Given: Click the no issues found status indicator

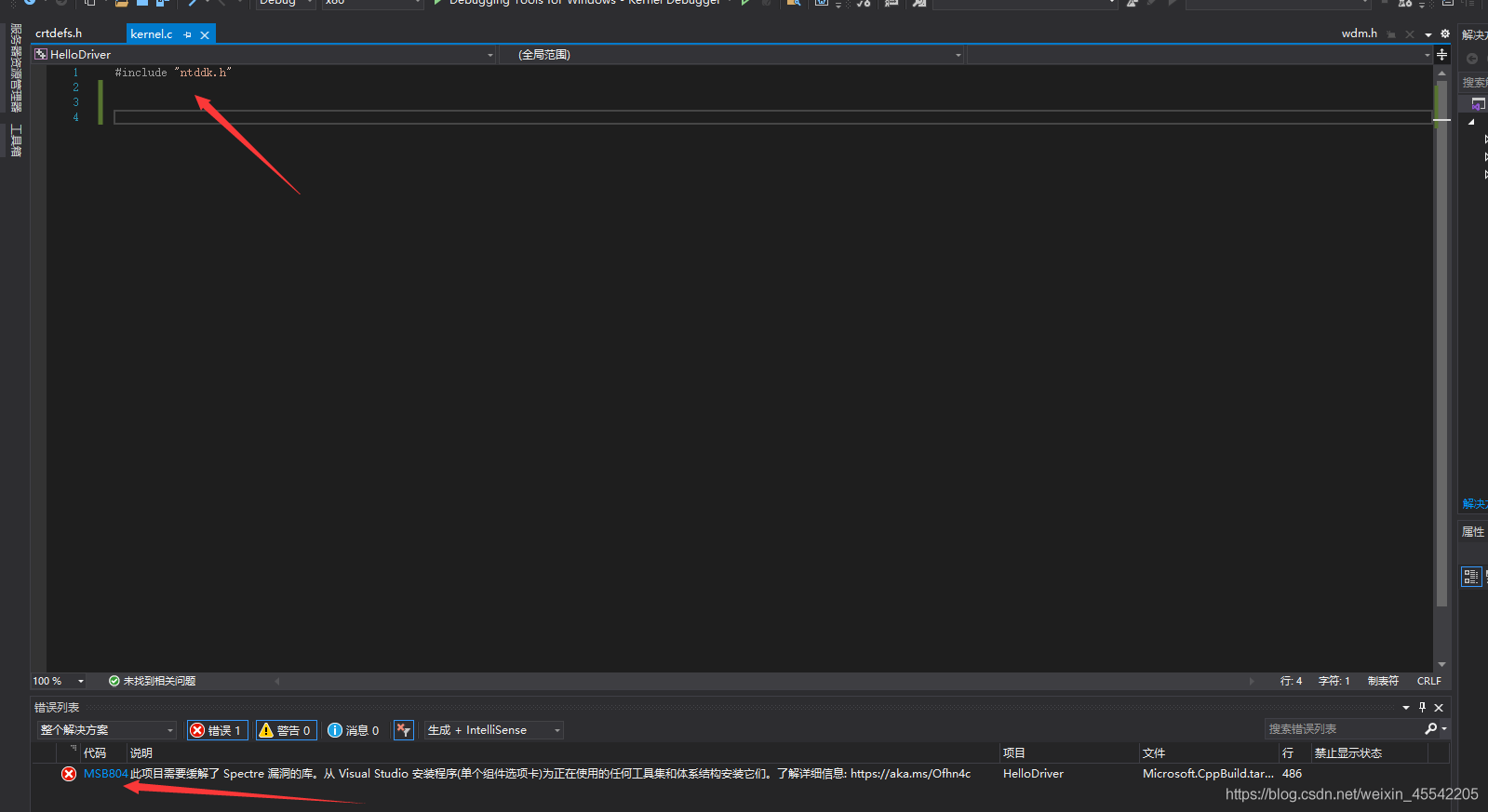Looking at the screenshot, I should tap(152, 681).
